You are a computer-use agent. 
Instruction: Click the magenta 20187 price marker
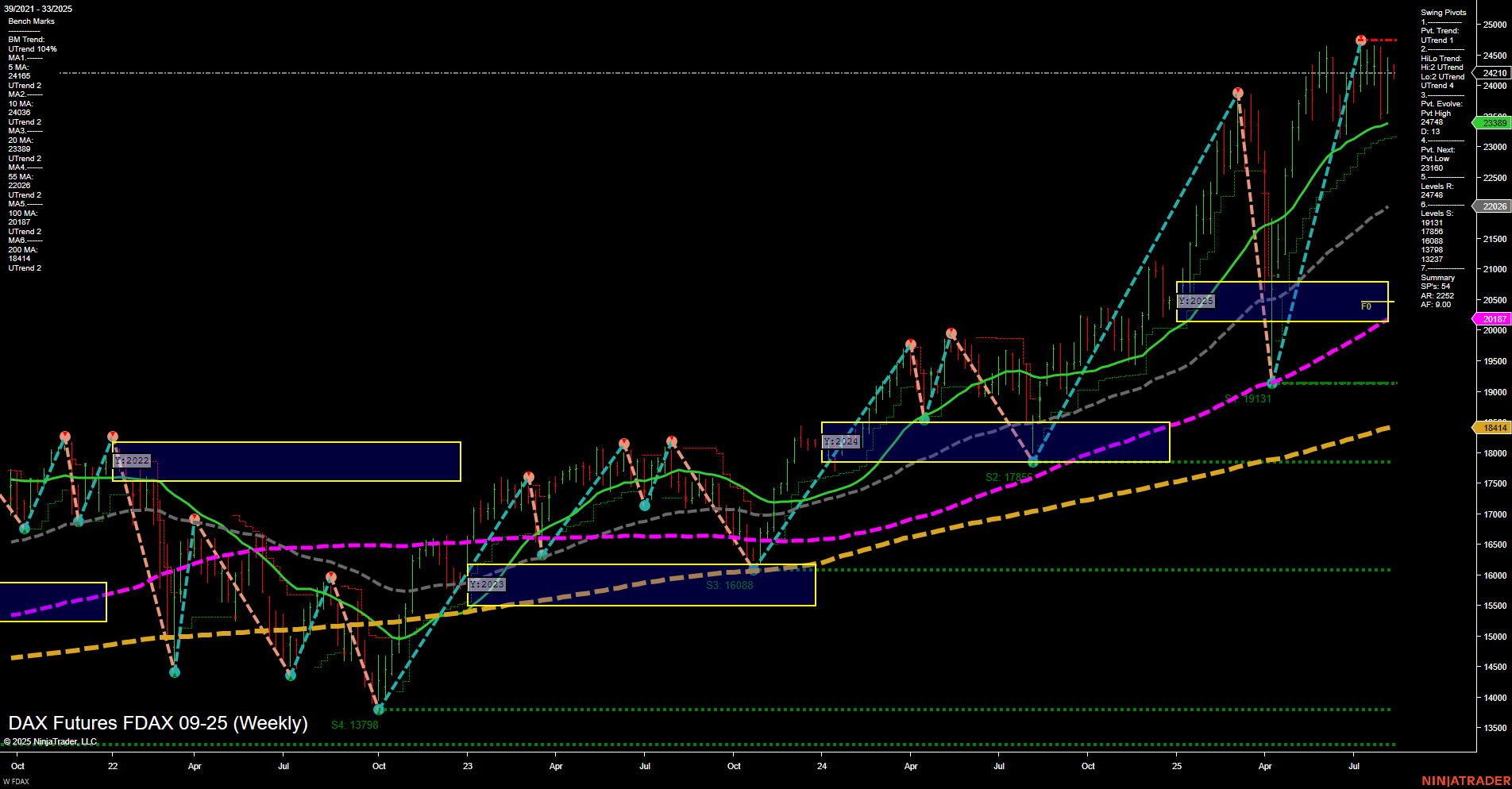(1492, 318)
